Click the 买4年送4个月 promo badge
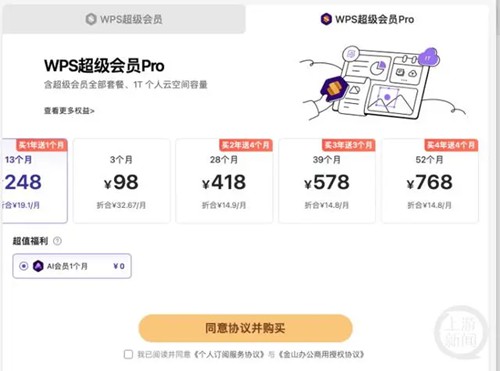 pyautogui.click(x=451, y=145)
